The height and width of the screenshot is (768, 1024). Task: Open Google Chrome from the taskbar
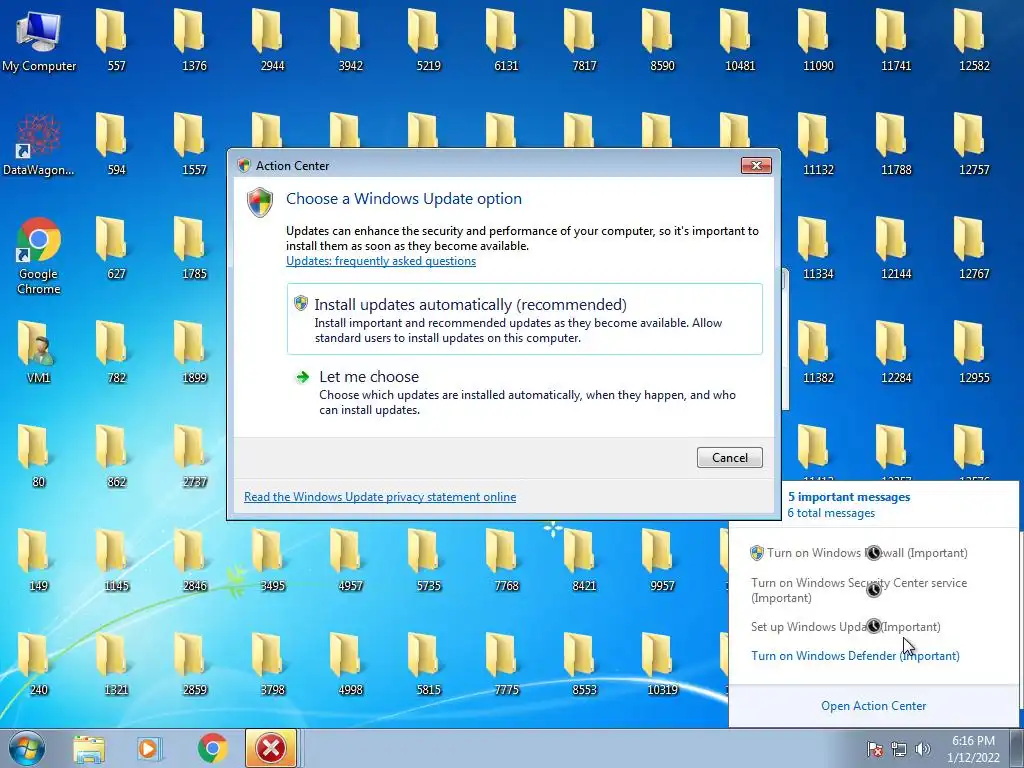click(212, 748)
